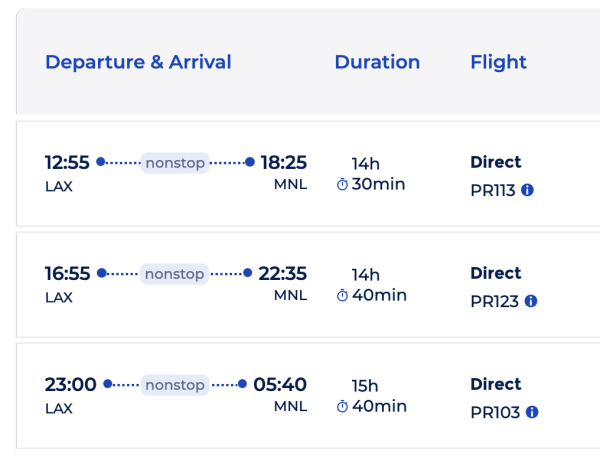The width and height of the screenshot is (600, 456).
Task: Click clock icon on the 23:00 flight row
Action: point(342,407)
